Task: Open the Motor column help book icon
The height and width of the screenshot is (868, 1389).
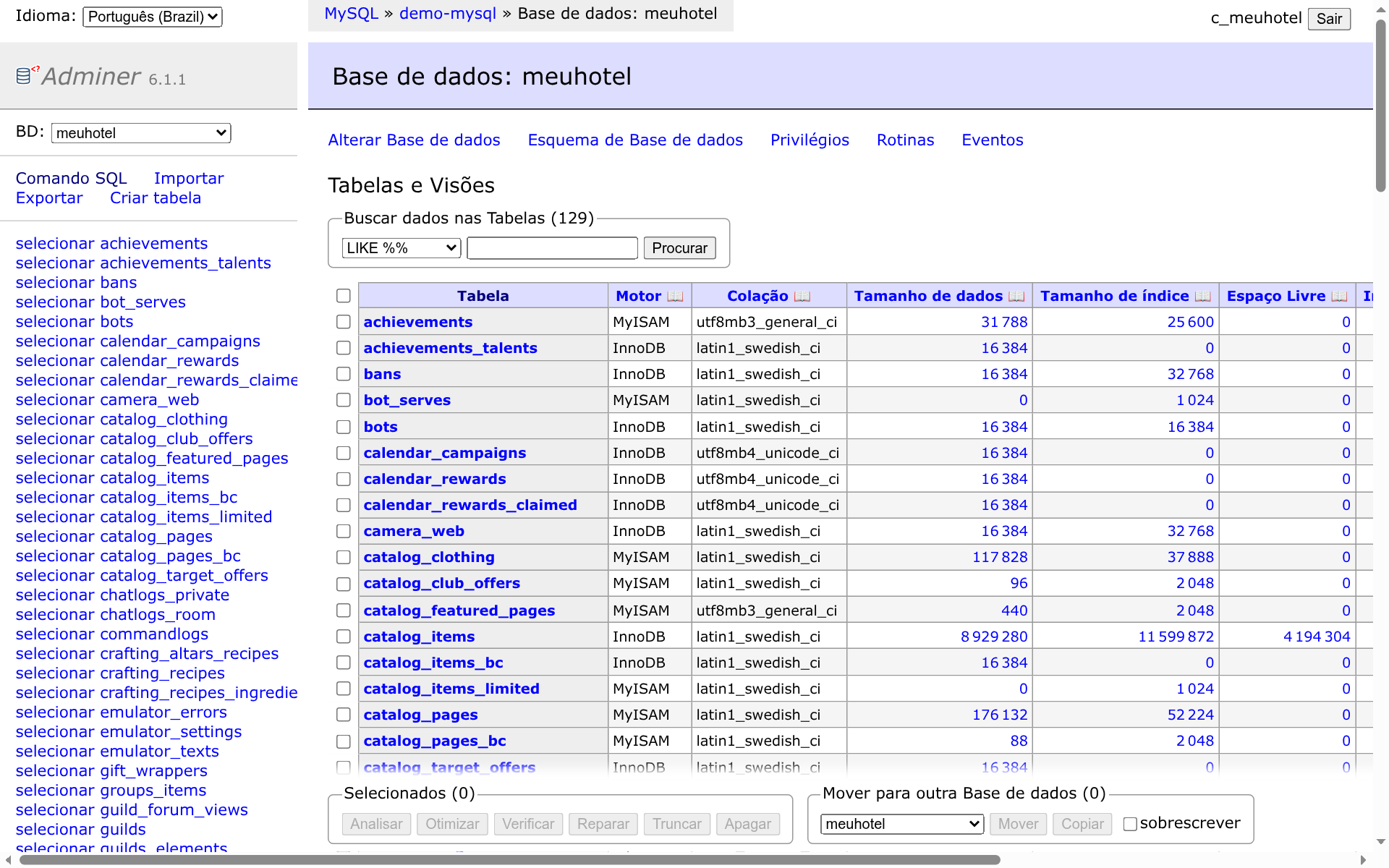Action: [x=675, y=297]
